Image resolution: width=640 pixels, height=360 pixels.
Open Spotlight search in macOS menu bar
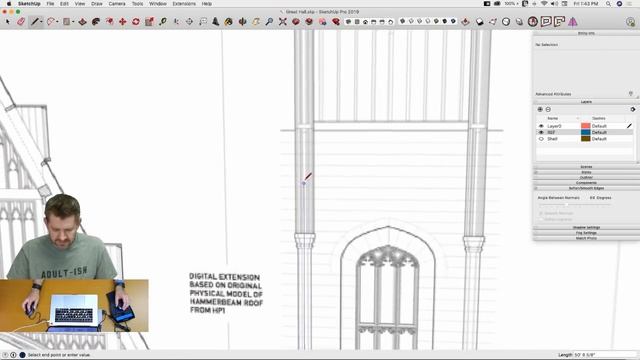click(608, 4)
